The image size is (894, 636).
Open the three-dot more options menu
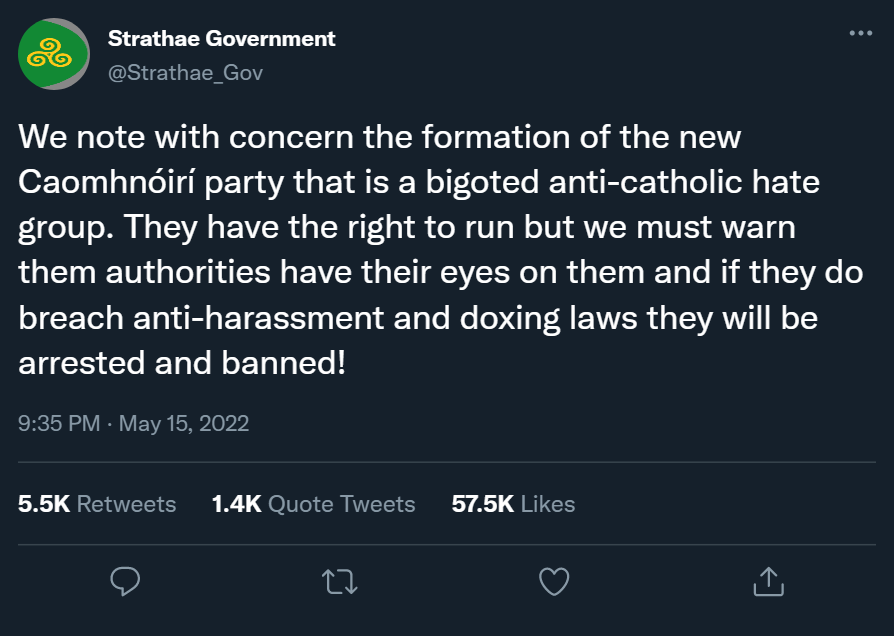860,33
